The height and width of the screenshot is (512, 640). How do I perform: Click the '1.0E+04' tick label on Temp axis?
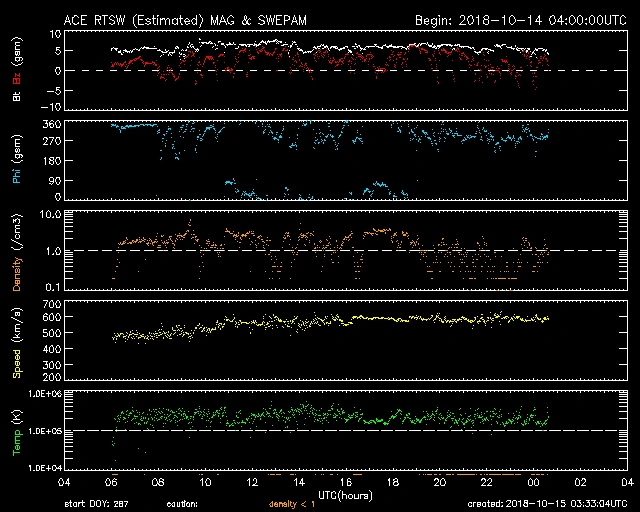(45, 468)
